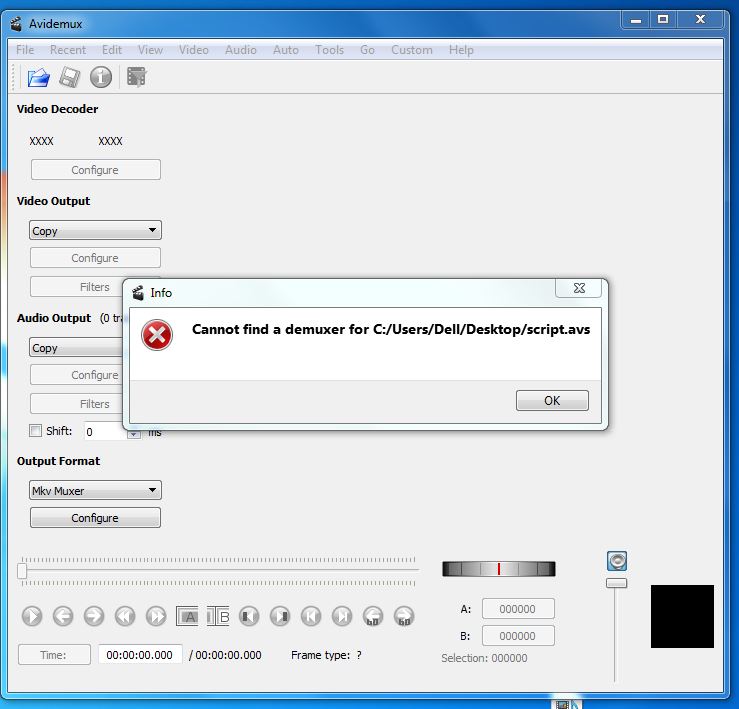
Task: Go to next frame arrow
Action: pos(94,616)
